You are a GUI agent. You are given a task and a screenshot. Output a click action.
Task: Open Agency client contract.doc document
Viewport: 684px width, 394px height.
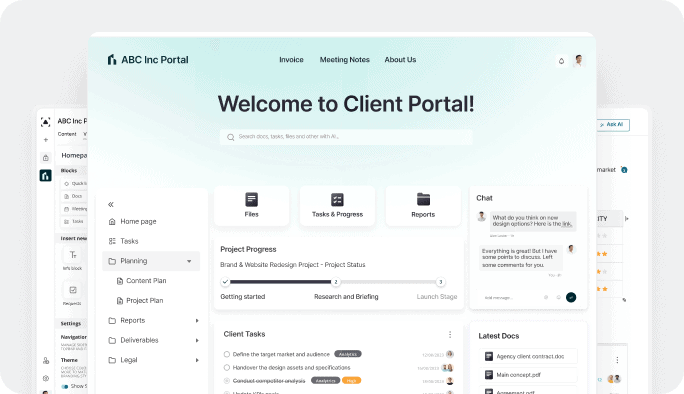tap(529, 356)
